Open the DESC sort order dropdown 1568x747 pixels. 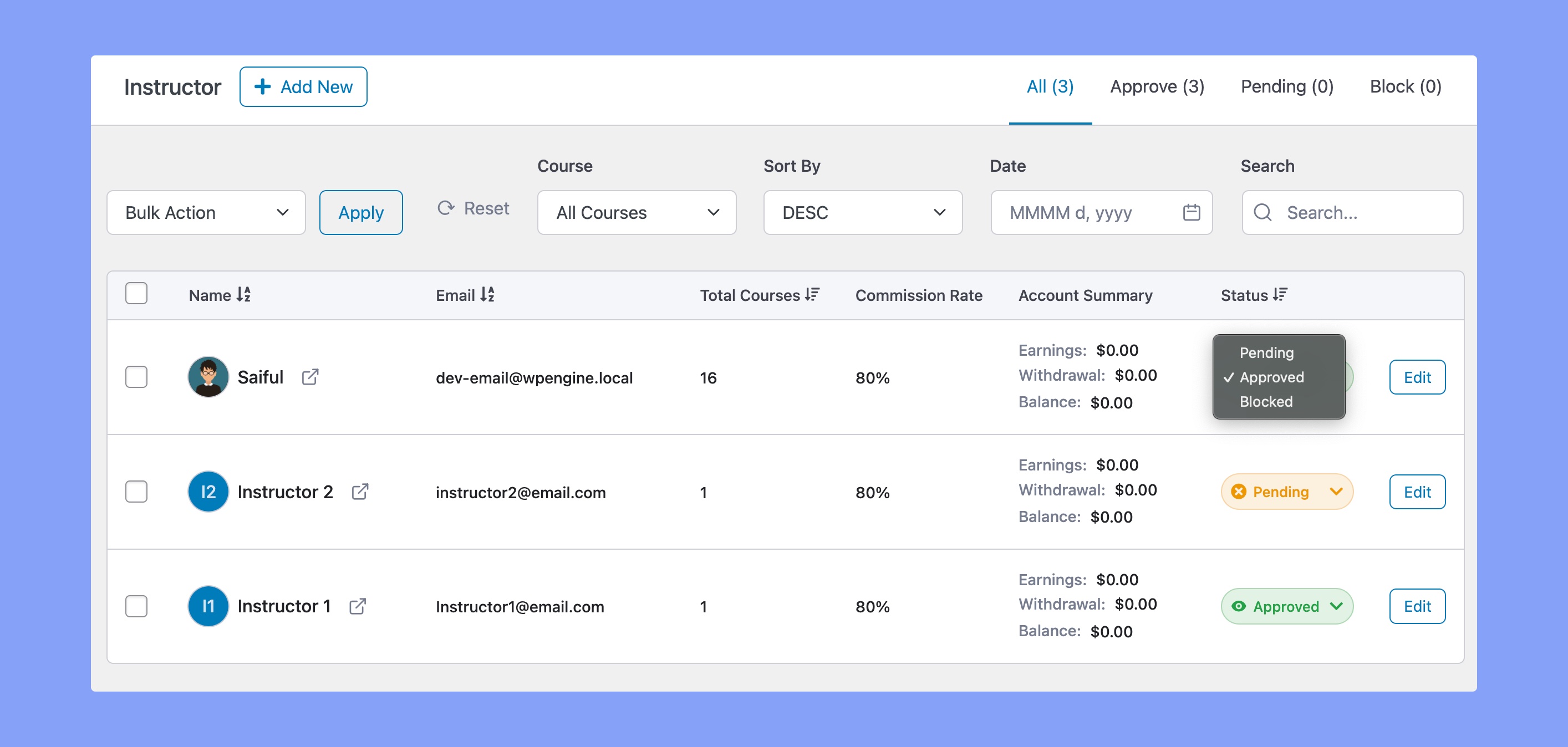(863, 212)
